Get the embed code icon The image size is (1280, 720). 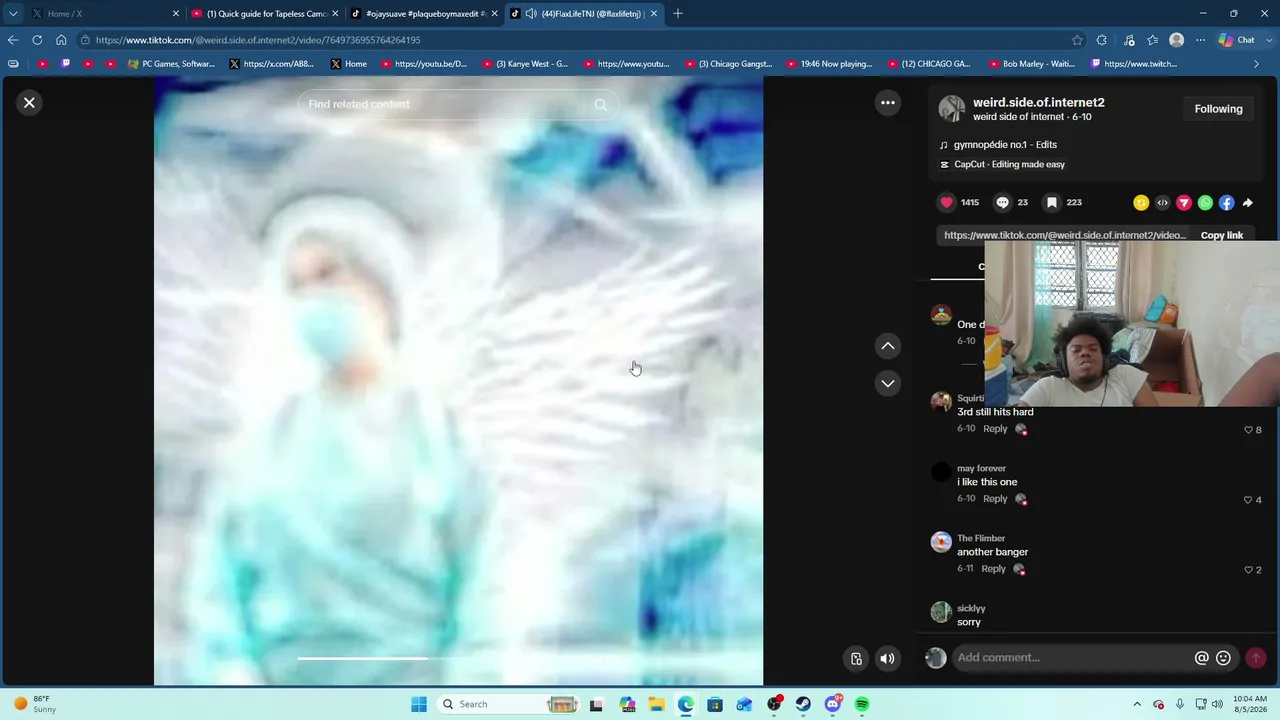coord(1162,203)
